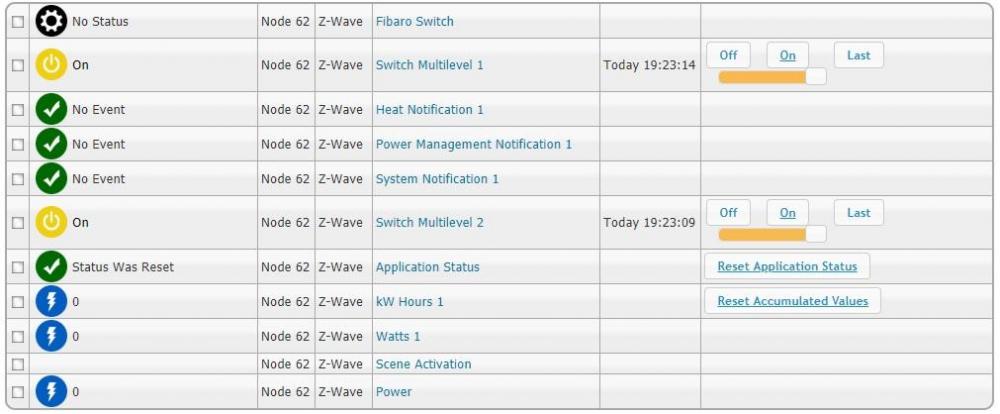The image size is (1000, 414).
Task: Click the green checkmark icon for Application Status
Action: pyautogui.click(x=51, y=267)
